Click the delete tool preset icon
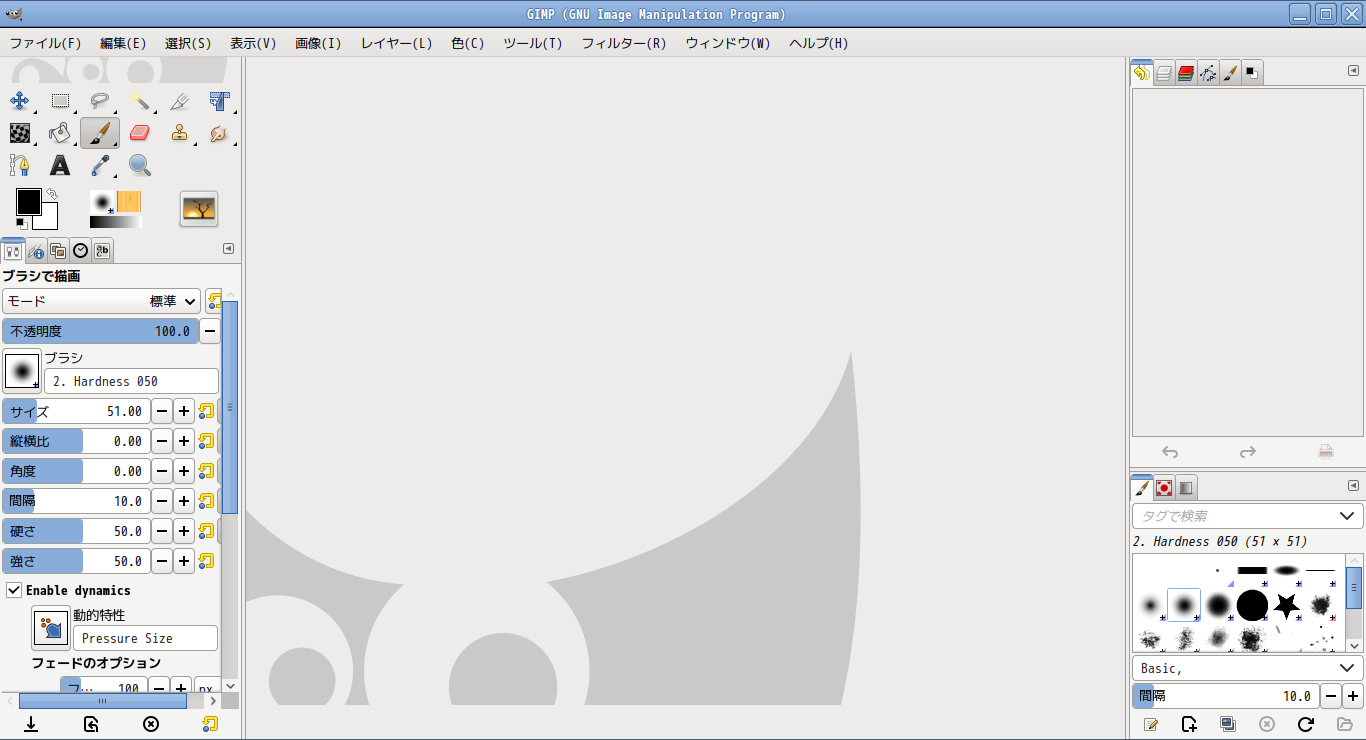Viewport: 1366px width, 740px height. tap(151, 724)
